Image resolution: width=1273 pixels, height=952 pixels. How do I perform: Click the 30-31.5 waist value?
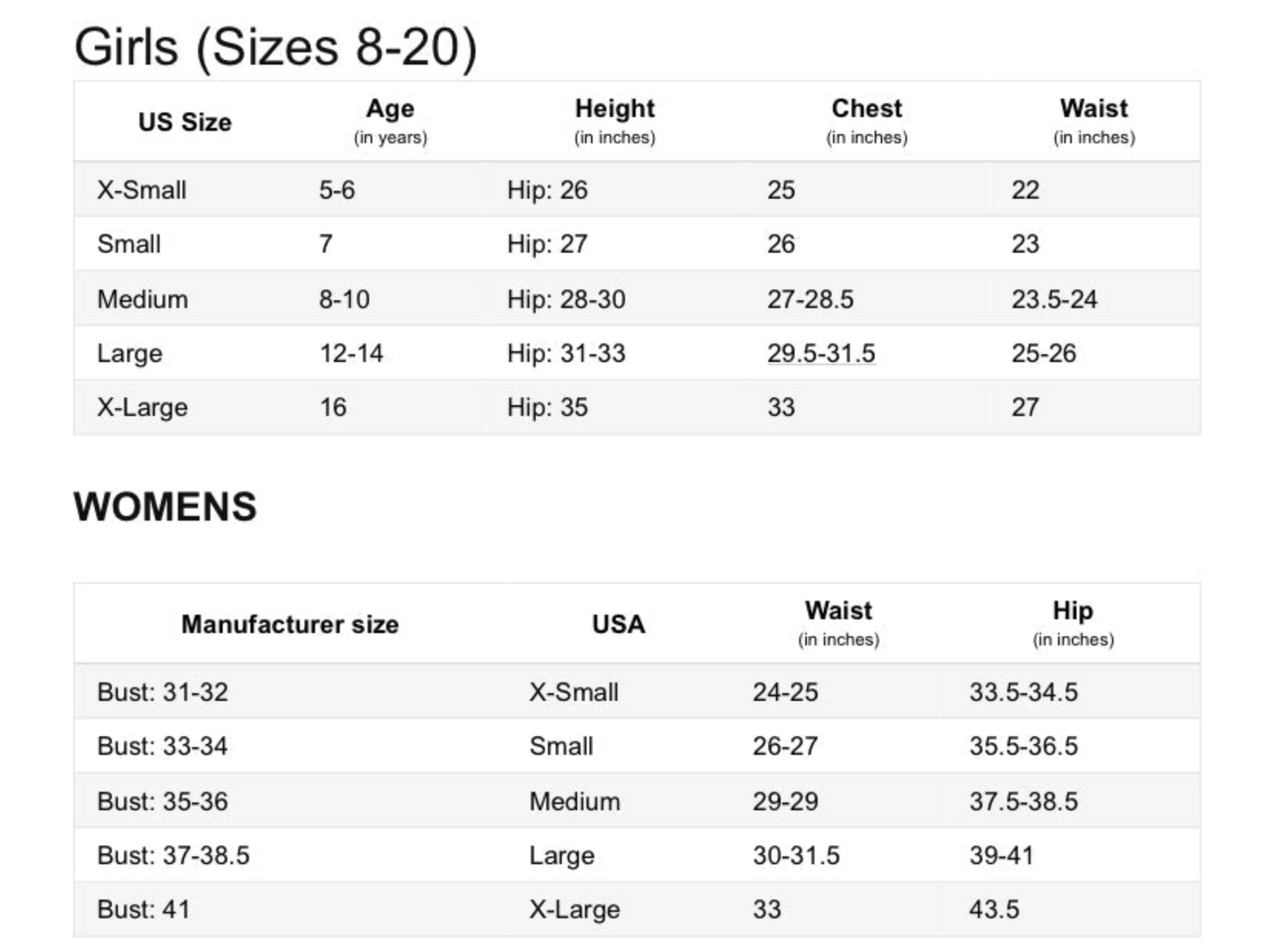796,856
